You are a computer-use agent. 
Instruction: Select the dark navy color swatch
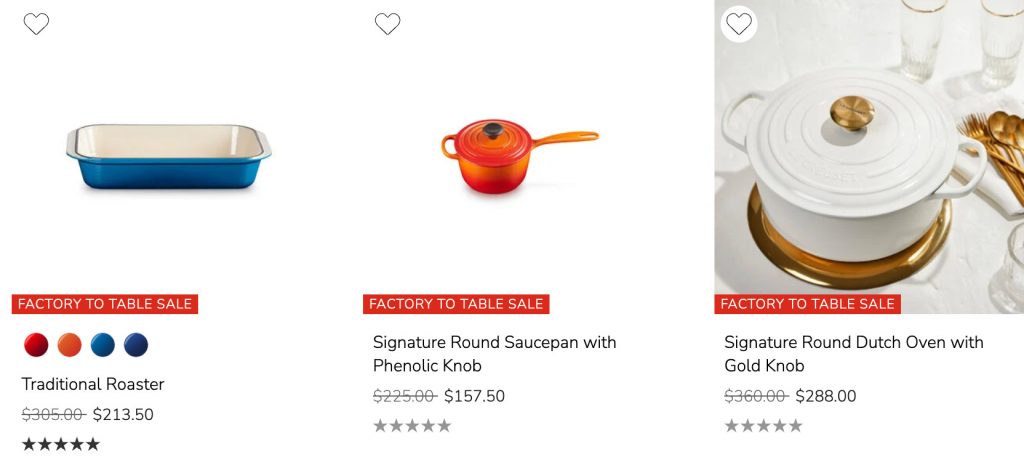click(136, 345)
